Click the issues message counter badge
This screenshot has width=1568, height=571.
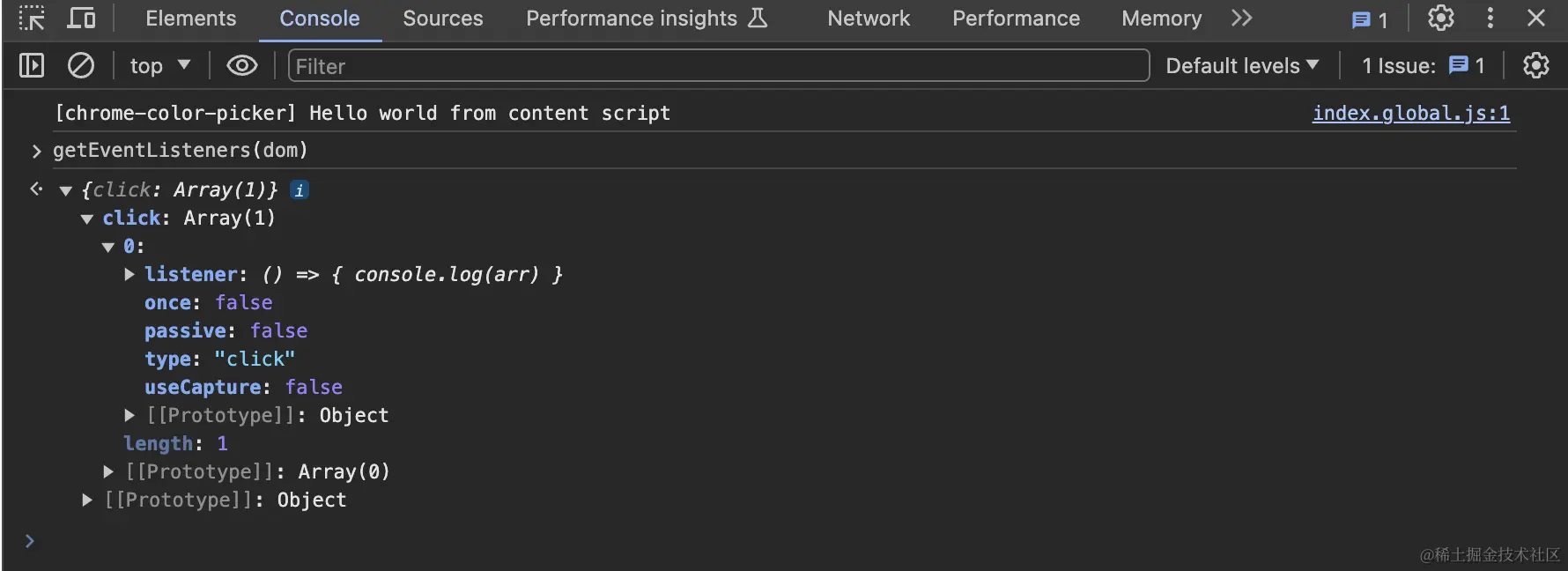pyautogui.click(x=1370, y=19)
